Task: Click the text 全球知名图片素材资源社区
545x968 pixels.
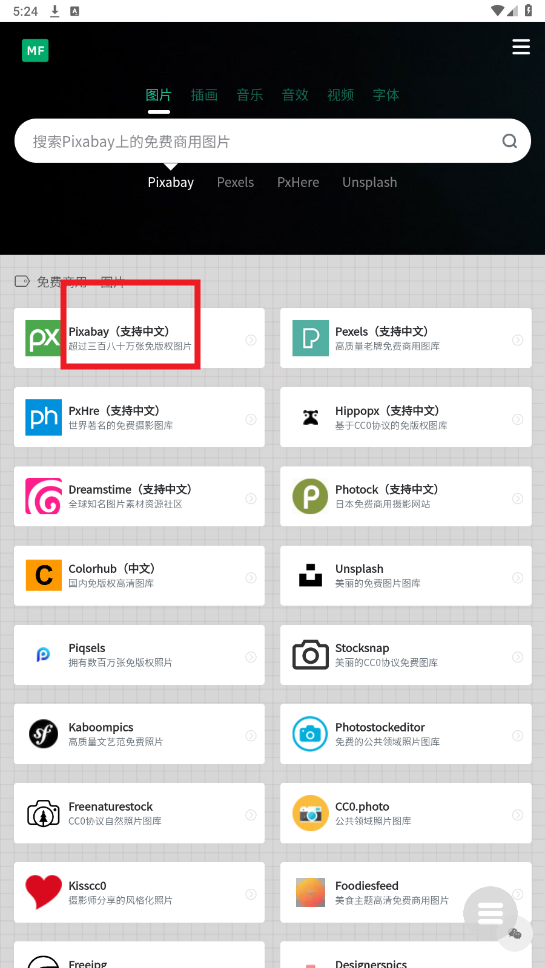Action: (x=125, y=505)
